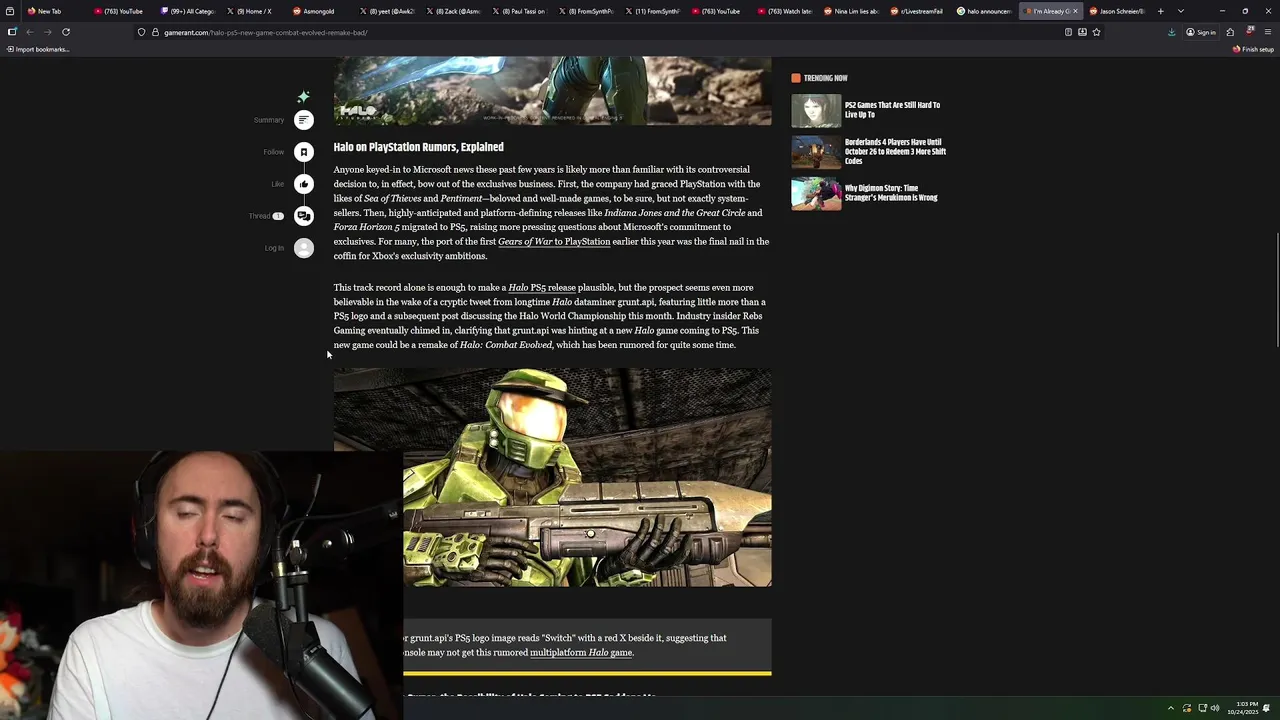
Task: Open Why Digimon Story Merukimon article
Action: [891, 193]
